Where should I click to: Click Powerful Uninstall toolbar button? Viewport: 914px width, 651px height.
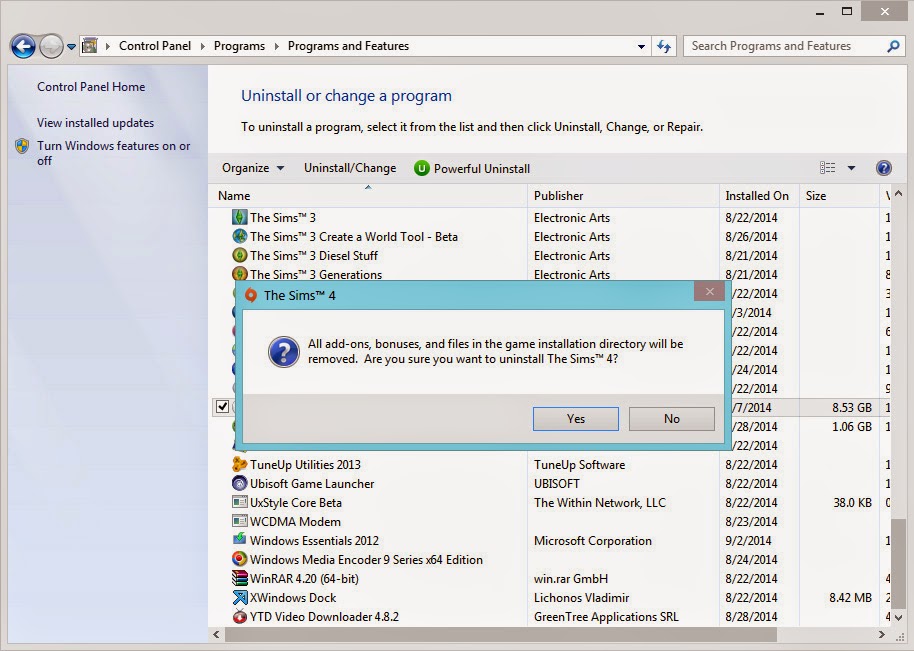(x=472, y=168)
